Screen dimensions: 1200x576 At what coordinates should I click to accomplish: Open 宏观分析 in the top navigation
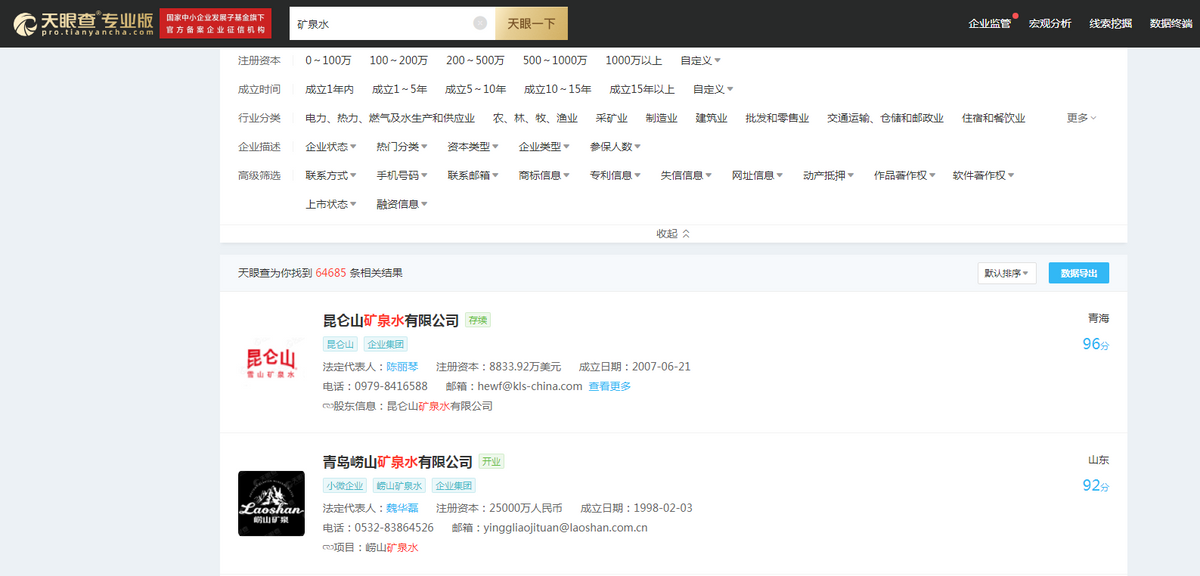pyautogui.click(x=1050, y=21)
